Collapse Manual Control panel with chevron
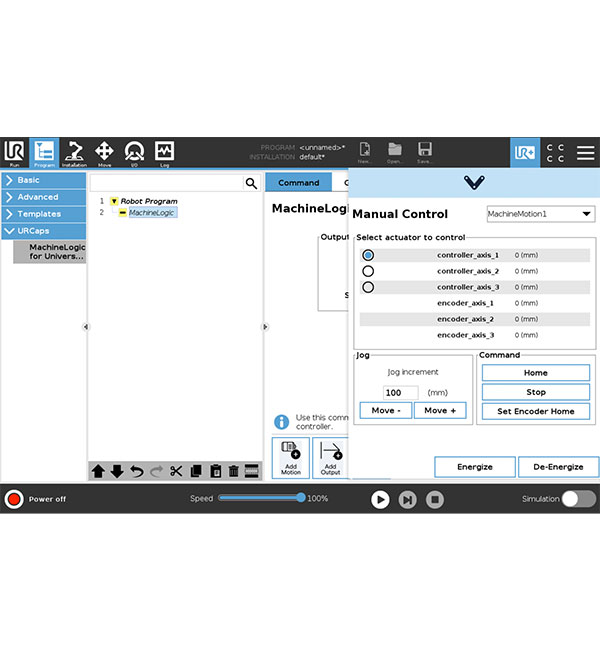 pos(474,182)
